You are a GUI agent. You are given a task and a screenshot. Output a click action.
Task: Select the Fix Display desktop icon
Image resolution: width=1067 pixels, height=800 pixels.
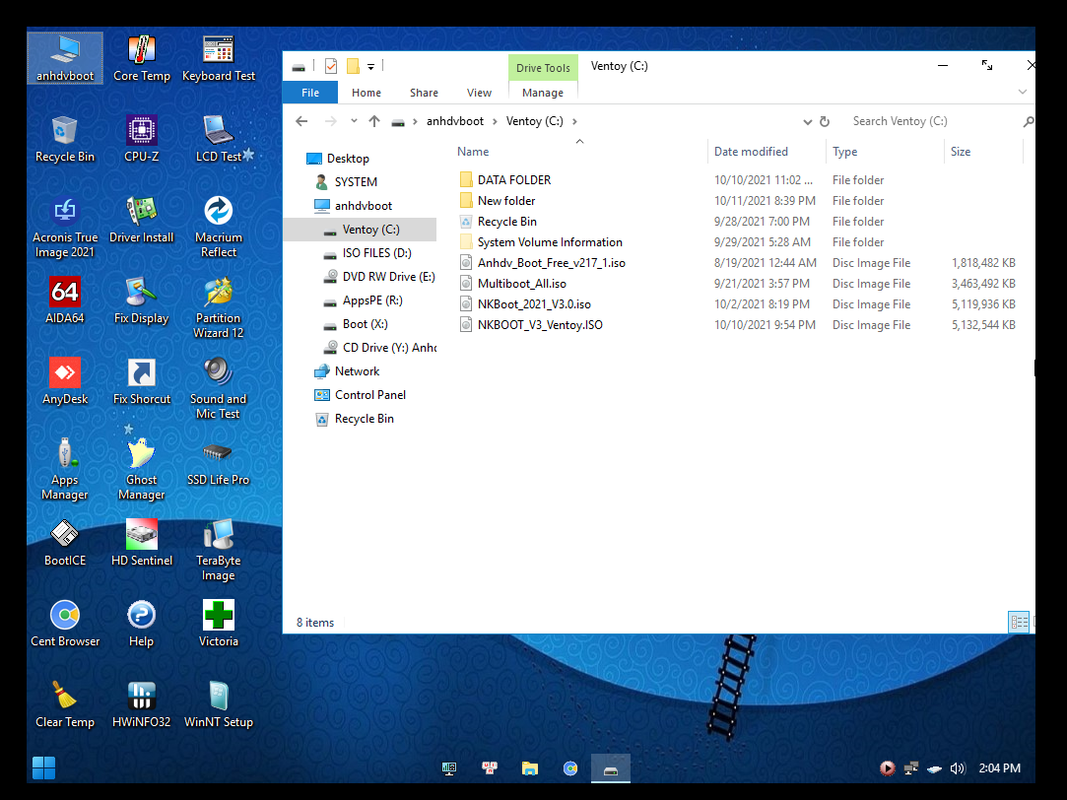pyautogui.click(x=142, y=300)
